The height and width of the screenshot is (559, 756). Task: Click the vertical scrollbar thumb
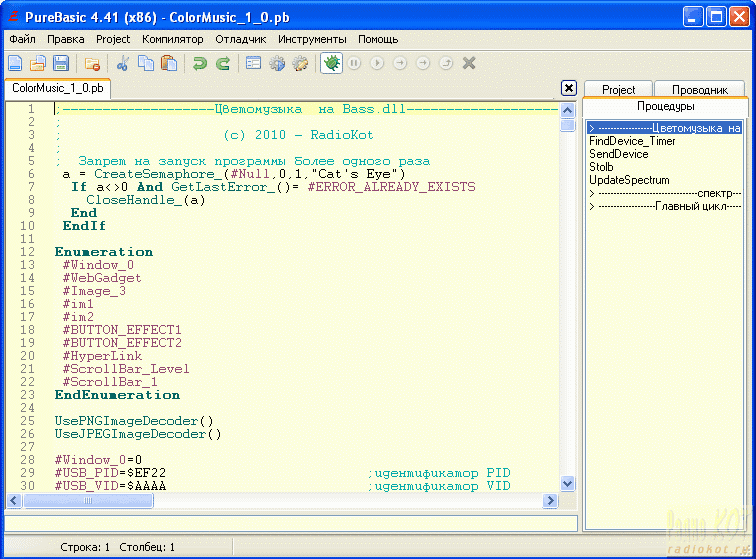pos(568,125)
